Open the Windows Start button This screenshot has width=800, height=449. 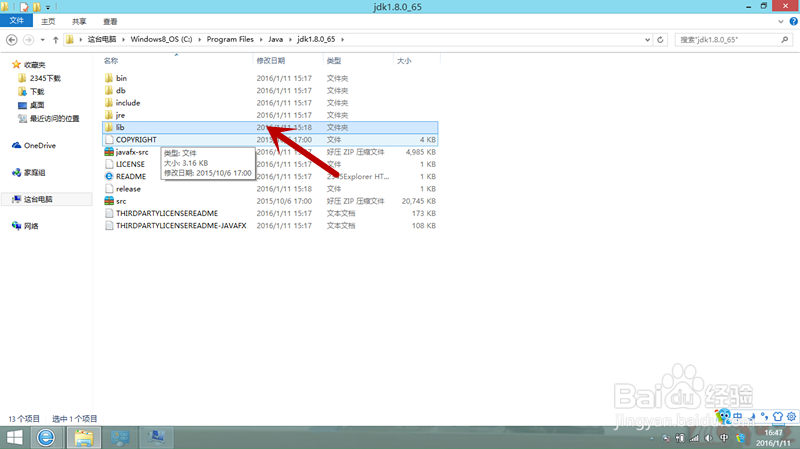click(15, 437)
